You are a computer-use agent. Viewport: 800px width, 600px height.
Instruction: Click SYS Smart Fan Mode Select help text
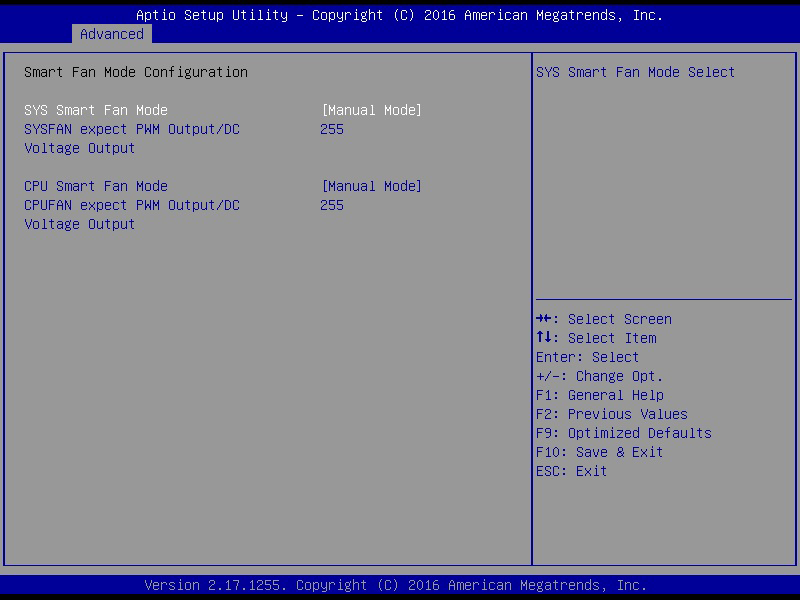pos(635,72)
